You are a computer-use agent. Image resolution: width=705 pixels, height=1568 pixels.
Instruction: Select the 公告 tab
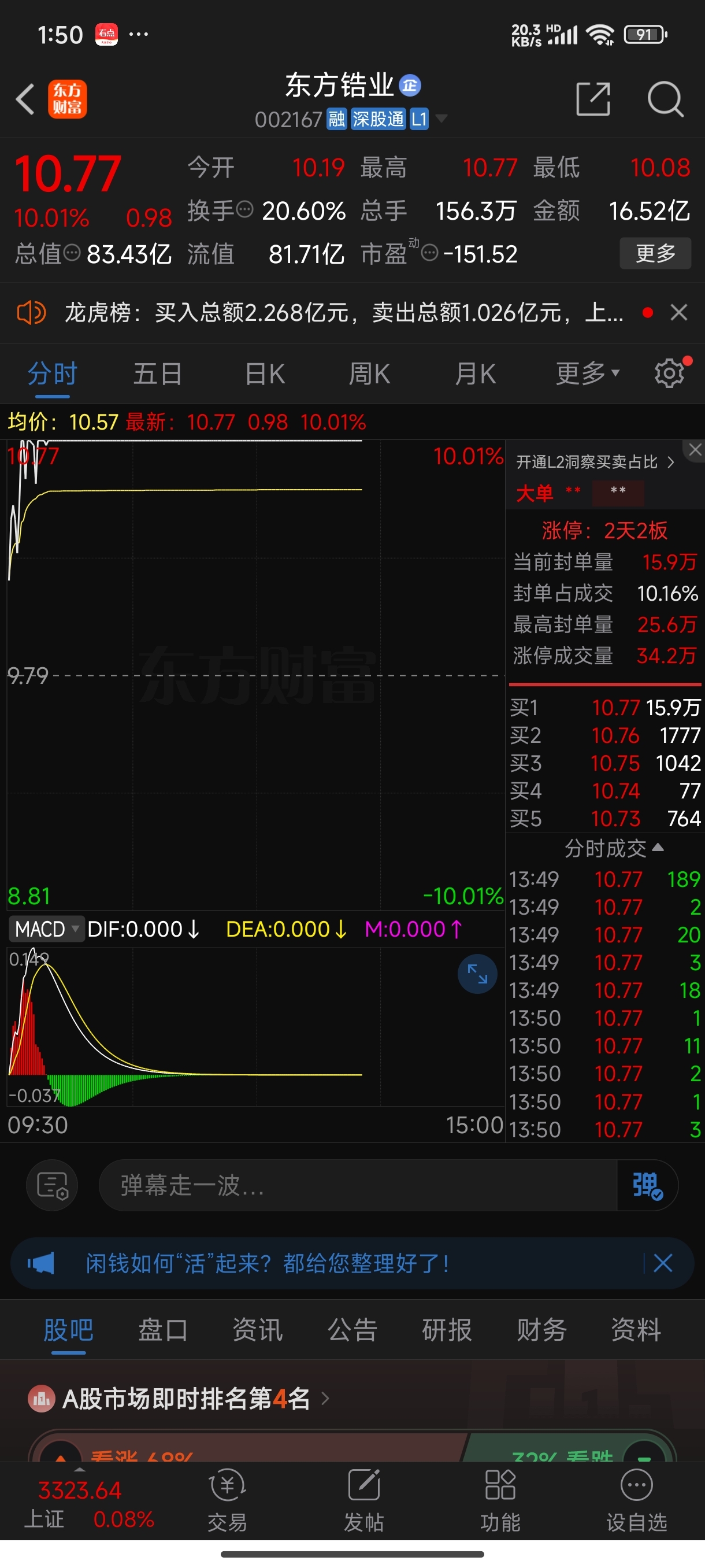pyautogui.click(x=352, y=1330)
